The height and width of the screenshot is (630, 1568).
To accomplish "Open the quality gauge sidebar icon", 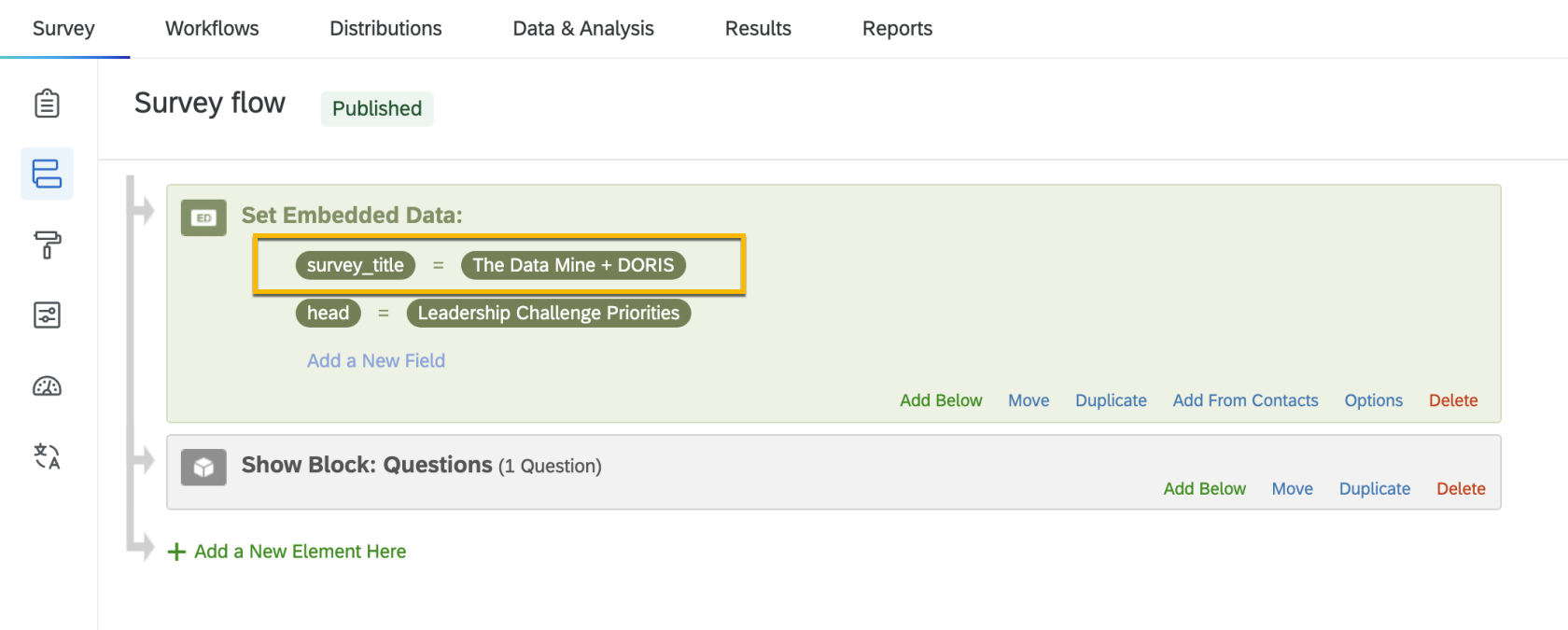I will click(x=47, y=385).
